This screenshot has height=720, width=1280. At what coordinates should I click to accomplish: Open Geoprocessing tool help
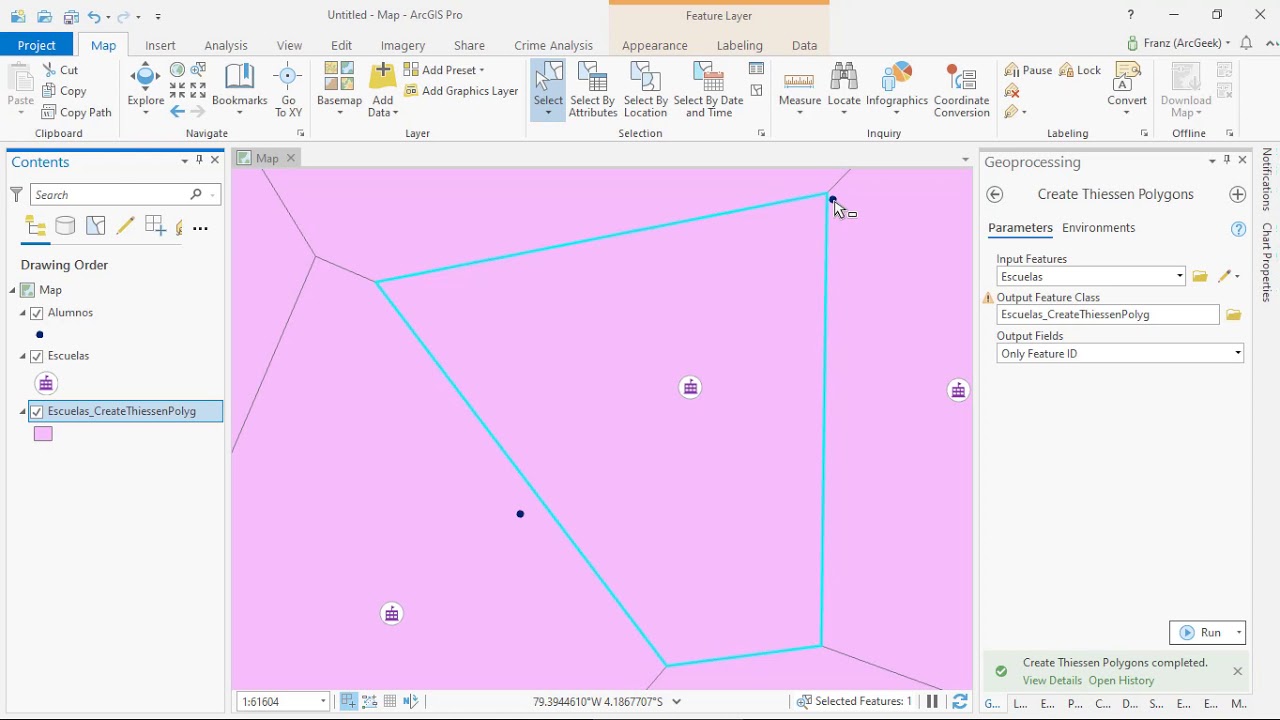(1239, 229)
